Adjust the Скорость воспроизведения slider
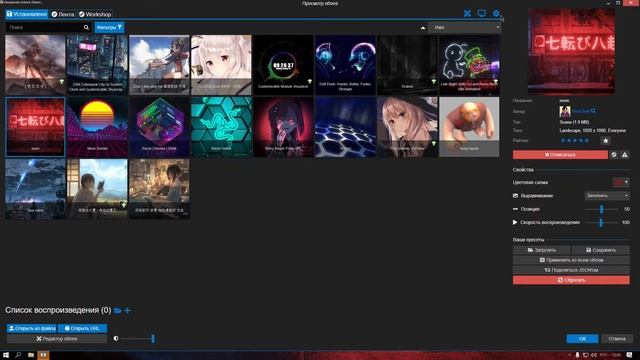Viewport: 640px width, 360px height. point(601,222)
